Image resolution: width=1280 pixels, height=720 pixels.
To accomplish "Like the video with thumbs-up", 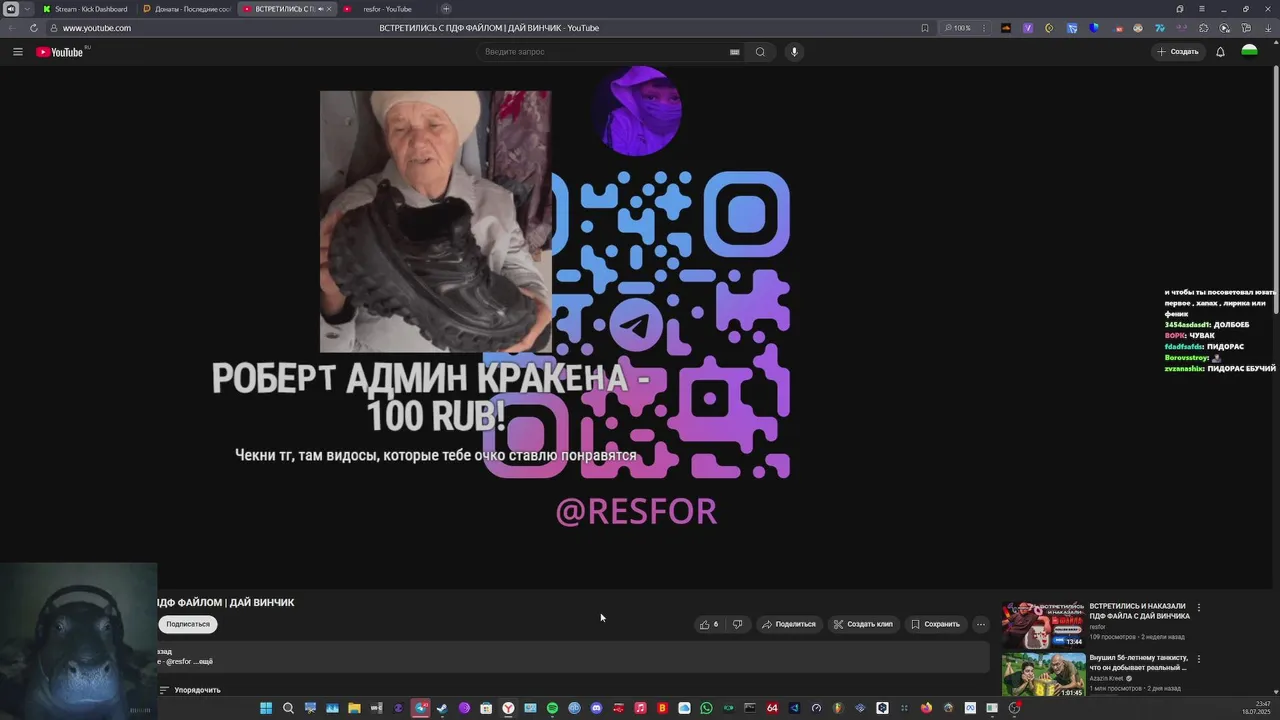I will (709, 624).
